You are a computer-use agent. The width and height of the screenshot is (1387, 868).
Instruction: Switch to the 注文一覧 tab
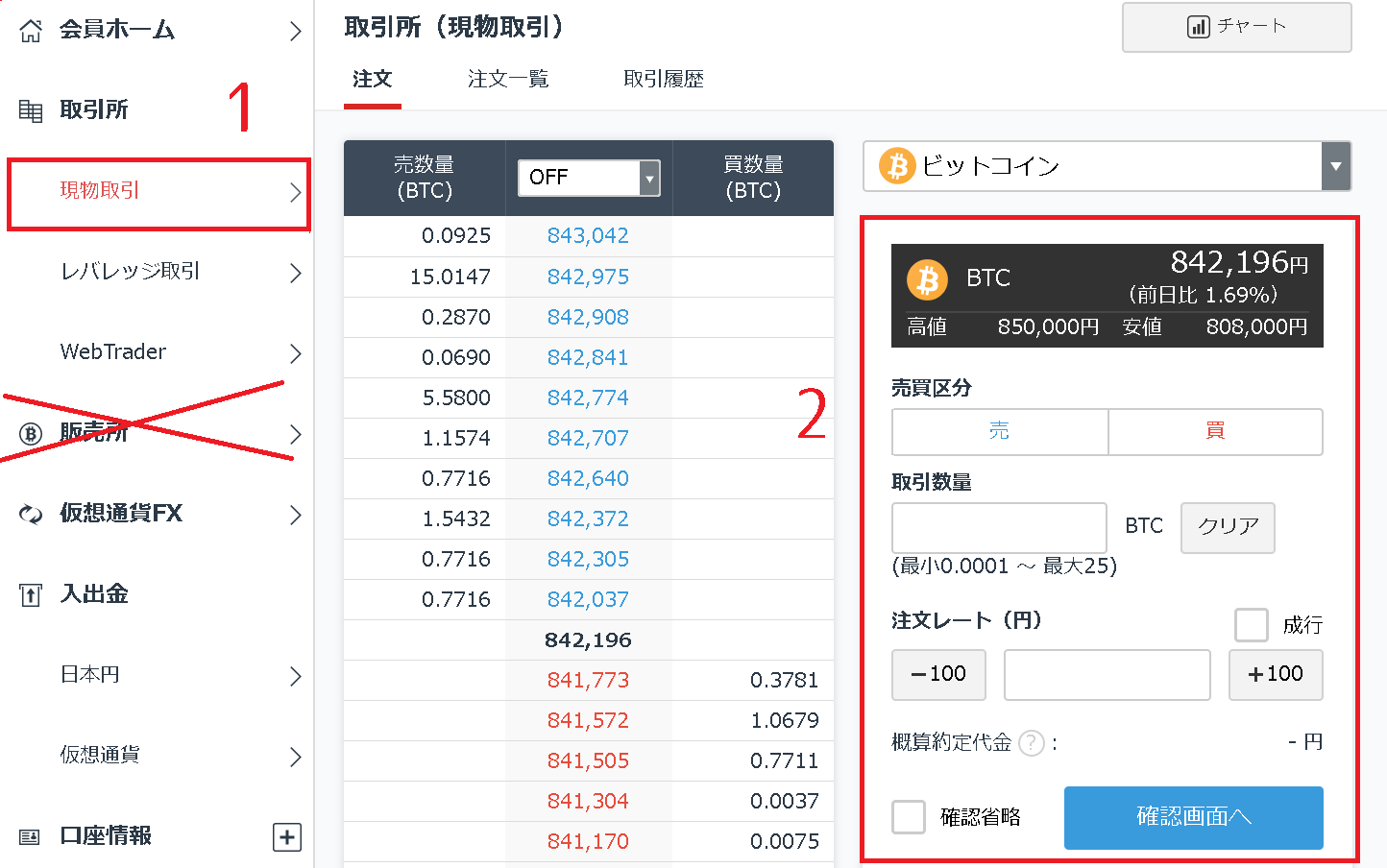click(x=508, y=79)
